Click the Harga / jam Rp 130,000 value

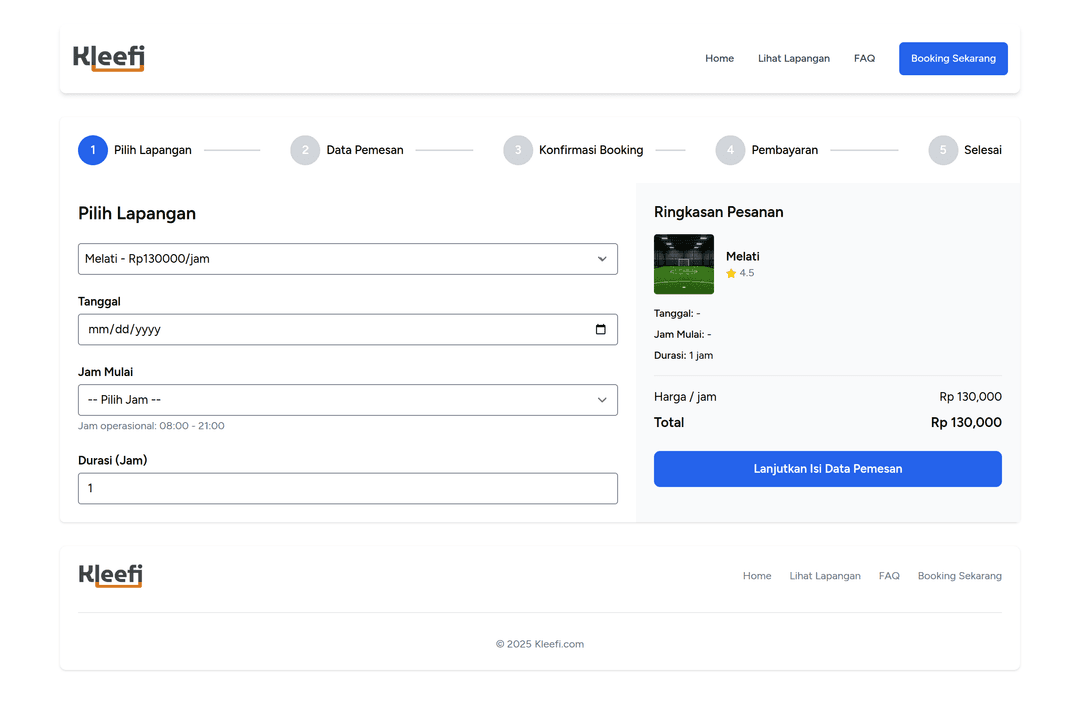coord(970,397)
